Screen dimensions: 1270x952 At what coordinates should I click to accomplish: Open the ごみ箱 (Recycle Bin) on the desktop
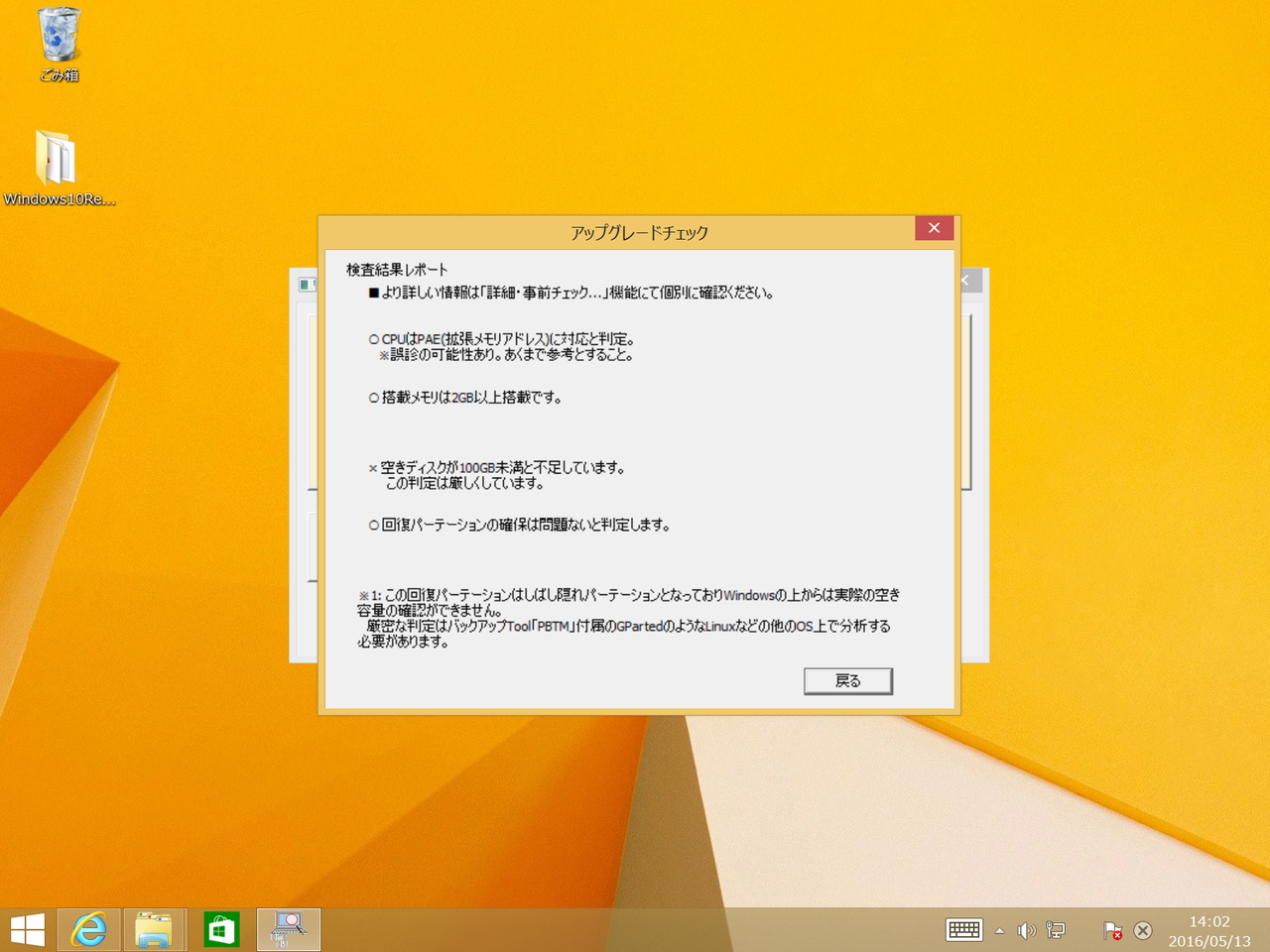click(x=58, y=35)
